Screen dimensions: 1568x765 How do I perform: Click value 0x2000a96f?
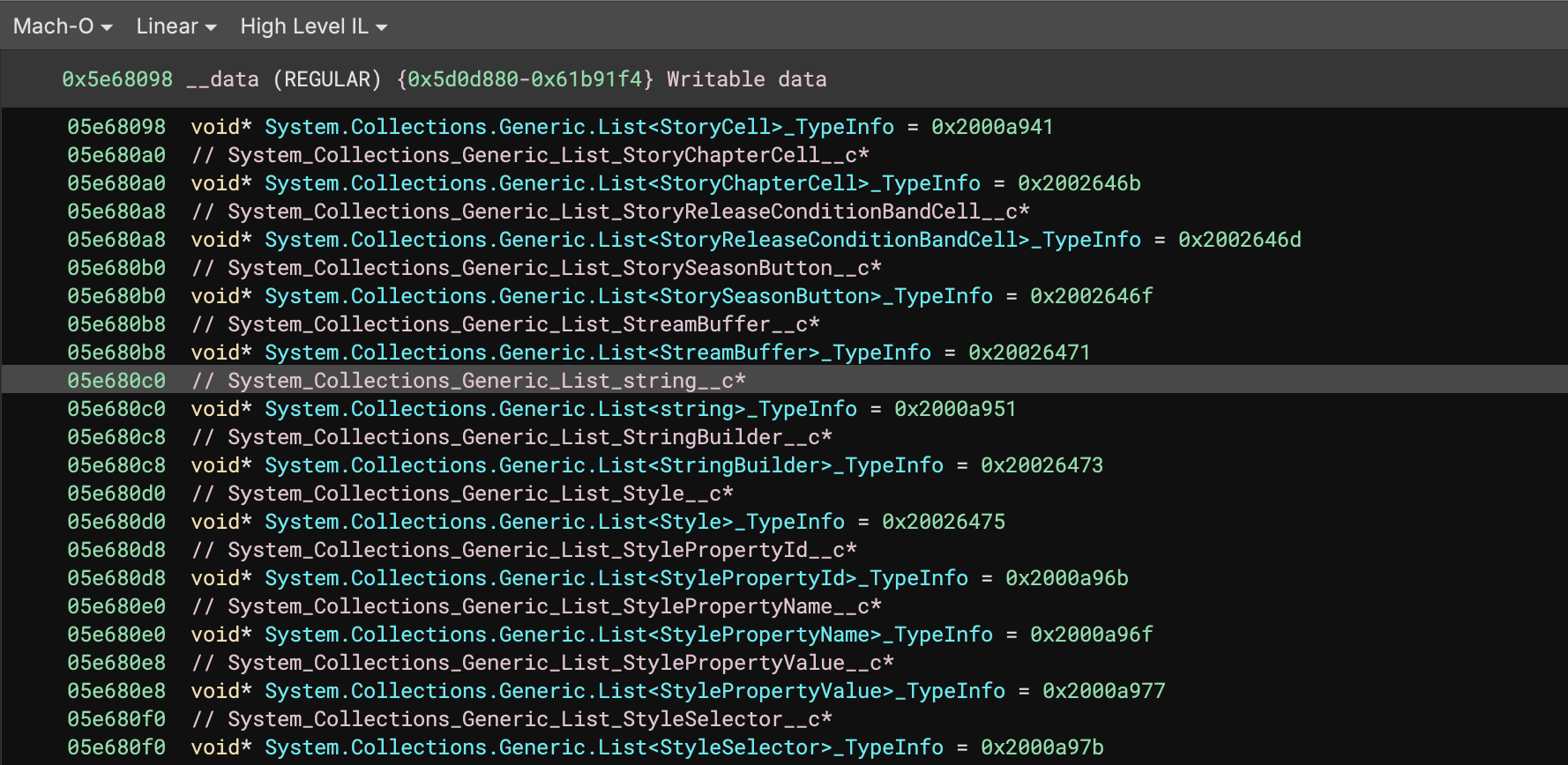pyautogui.click(x=1091, y=635)
